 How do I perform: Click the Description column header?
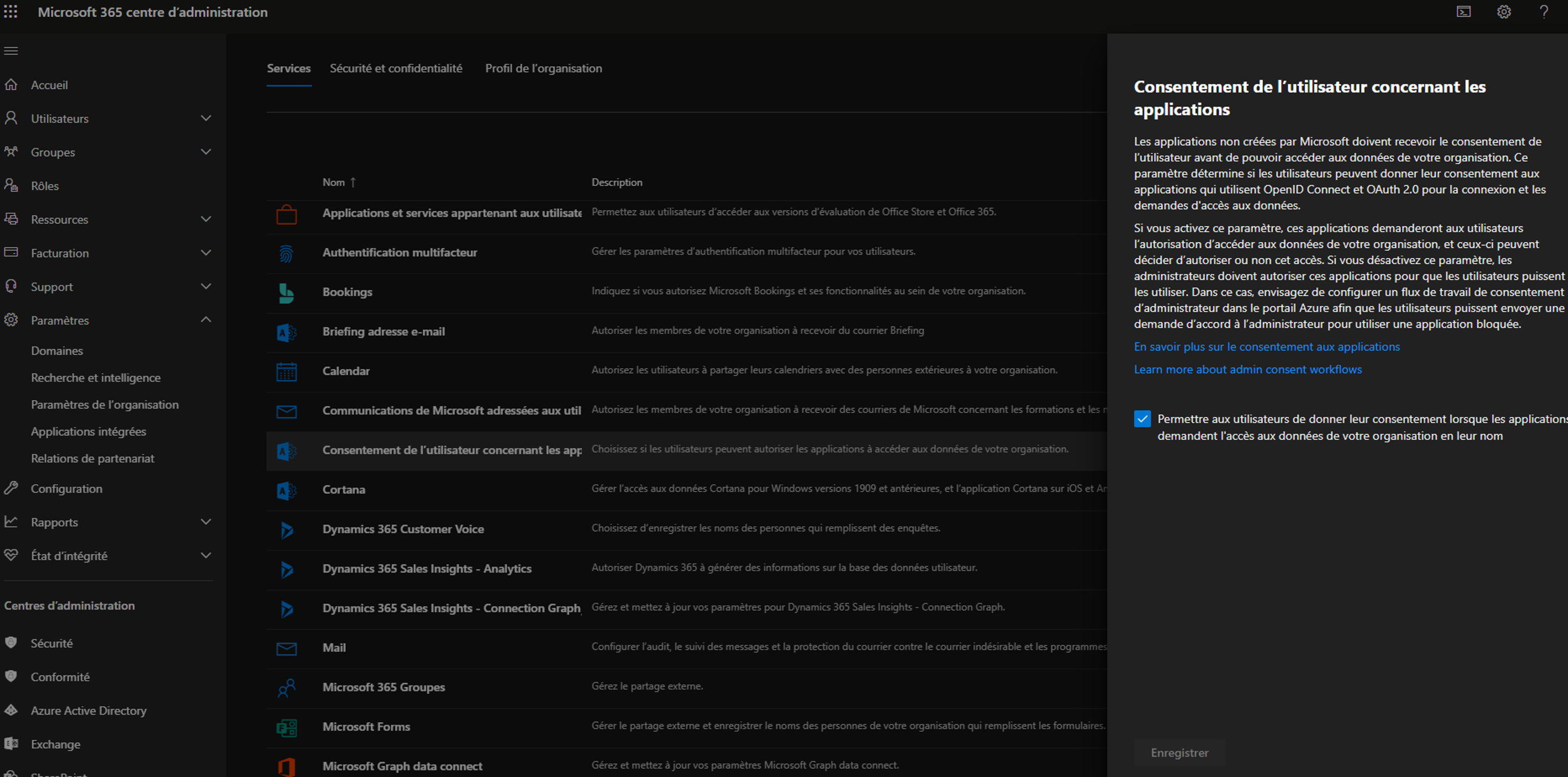point(617,182)
